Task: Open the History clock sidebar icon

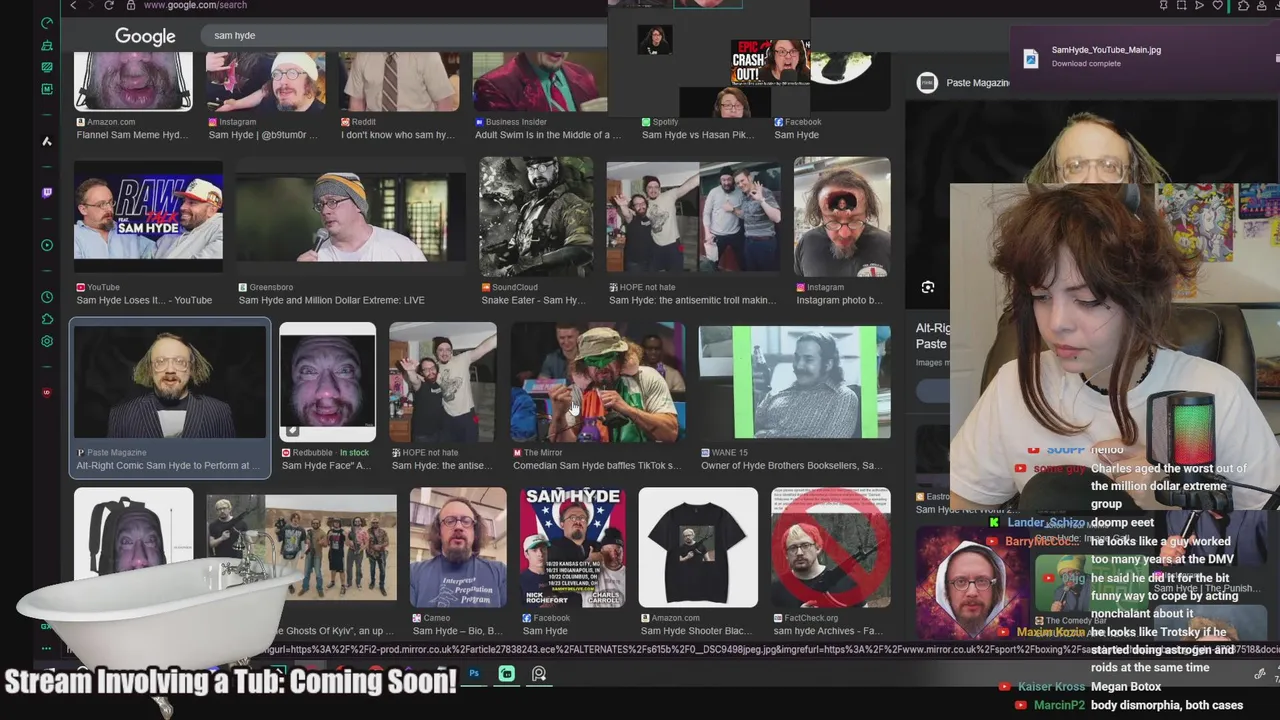Action: [47, 297]
